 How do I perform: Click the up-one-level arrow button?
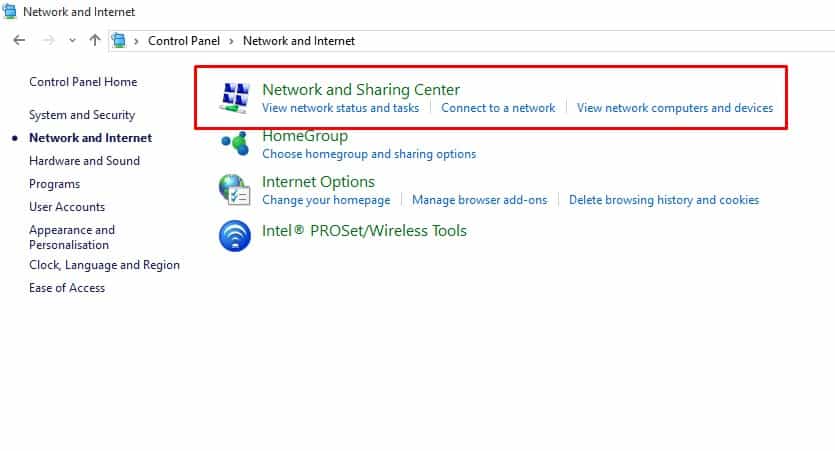pos(95,41)
